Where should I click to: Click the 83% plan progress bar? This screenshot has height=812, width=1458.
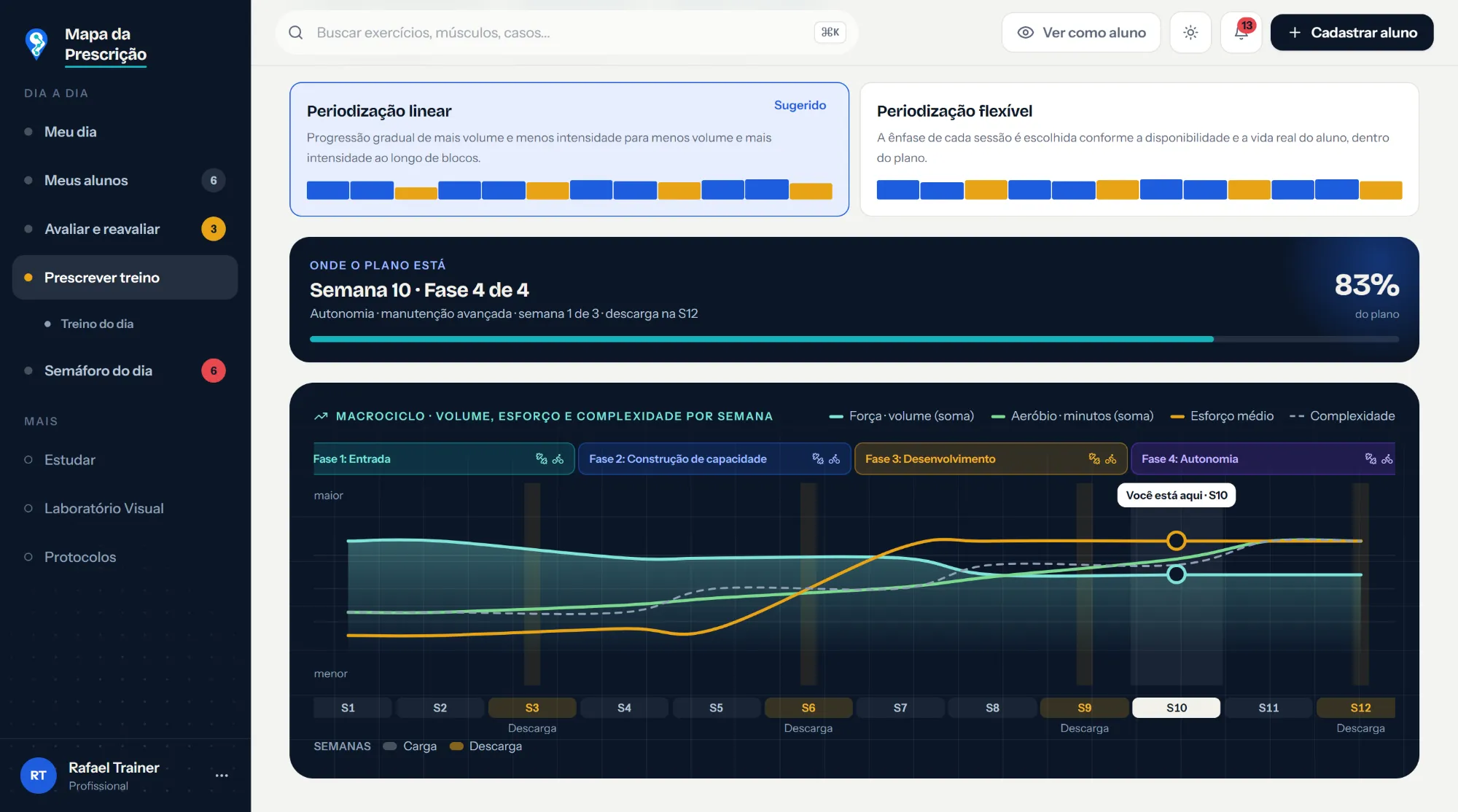(x=854, y=339)
